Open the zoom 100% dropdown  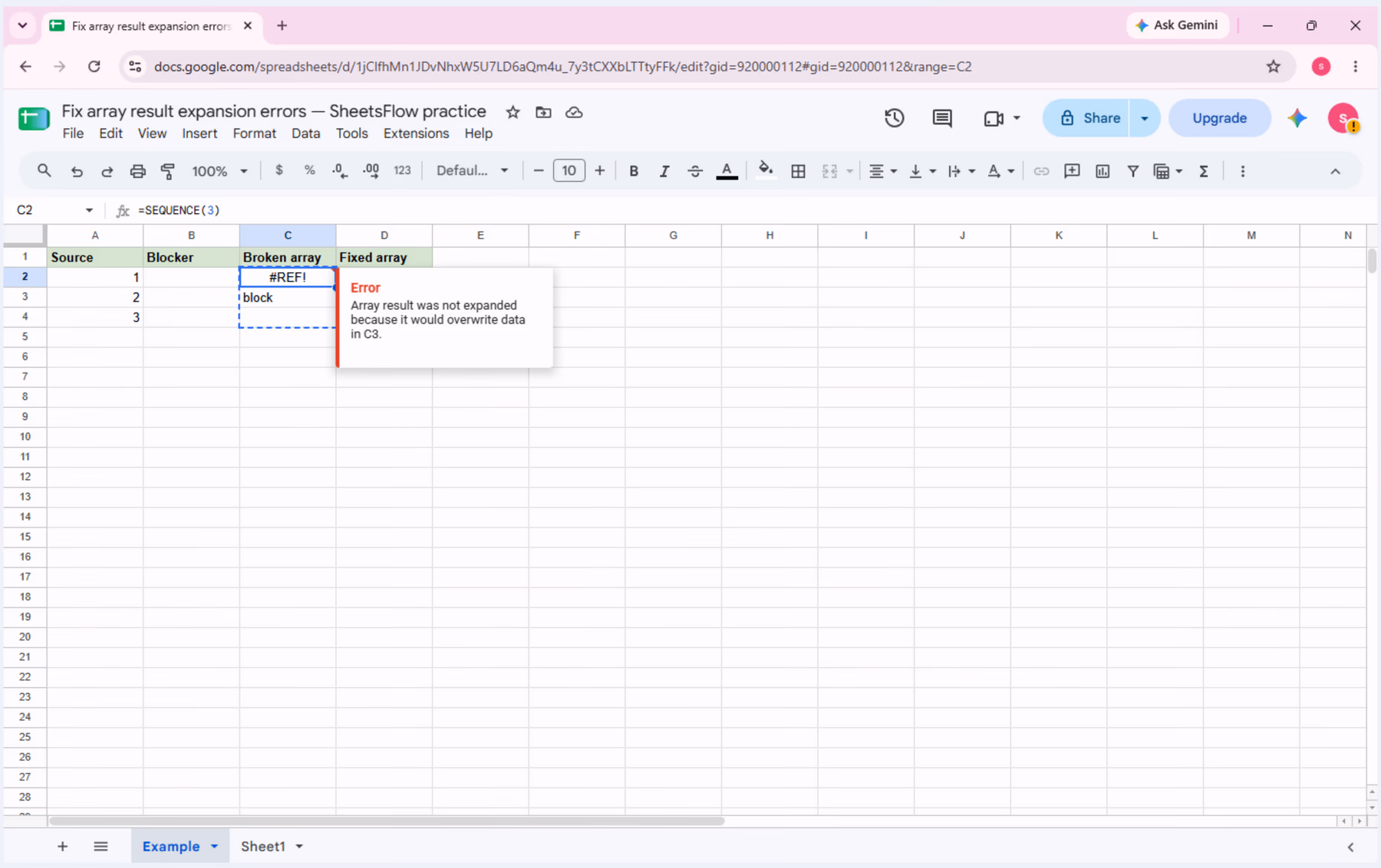(x=219, y=171)
